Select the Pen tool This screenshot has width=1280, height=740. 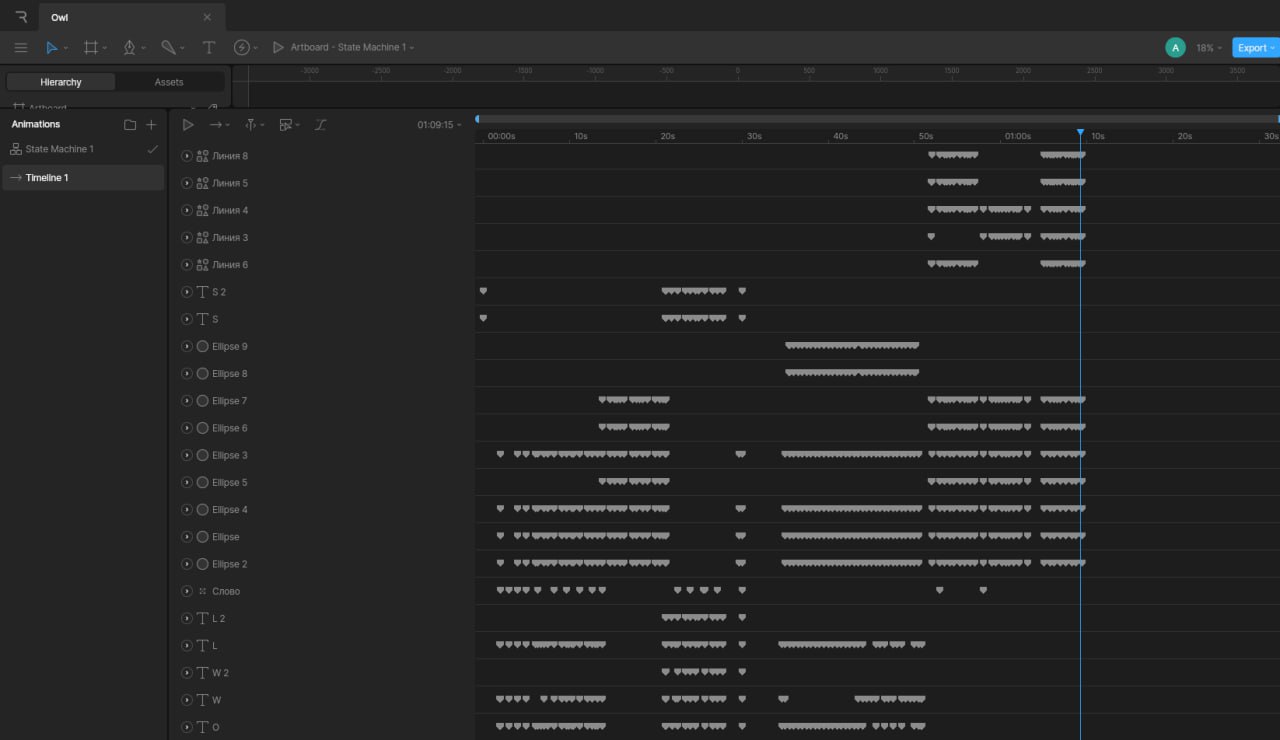pyautogui.click(x=129, y=47)
